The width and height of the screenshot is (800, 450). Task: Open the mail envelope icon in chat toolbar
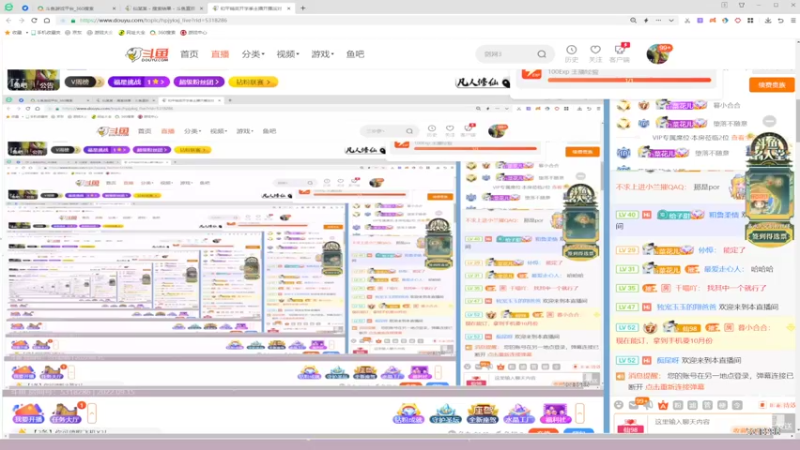(x=634, y=405)
